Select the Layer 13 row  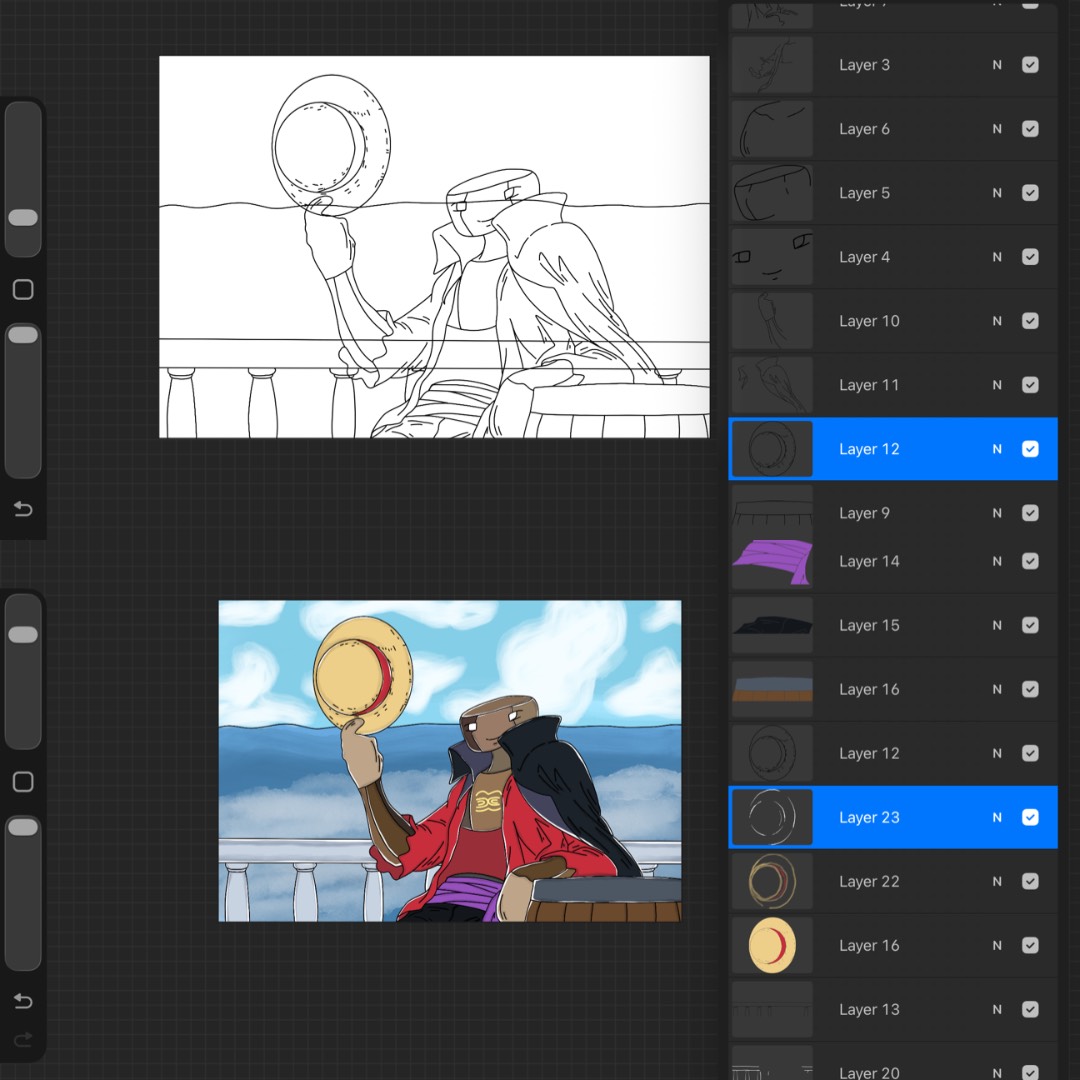click(893, 1010)
